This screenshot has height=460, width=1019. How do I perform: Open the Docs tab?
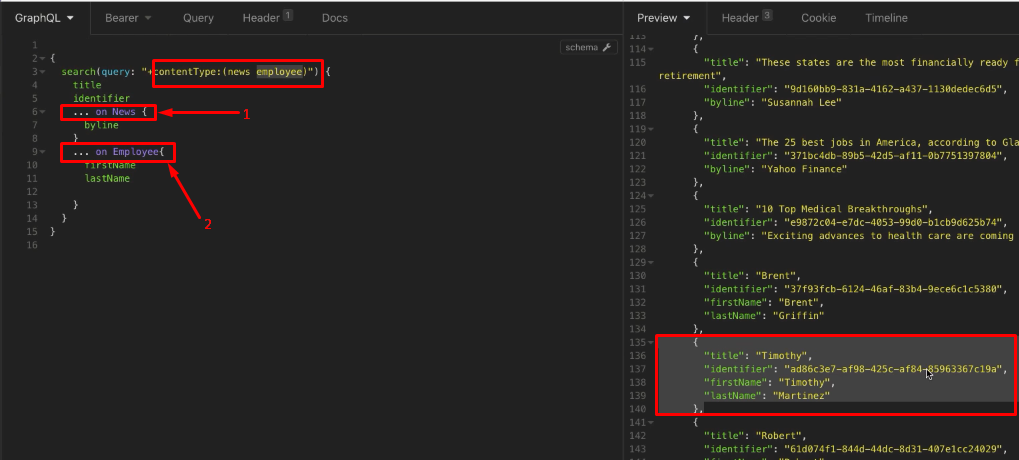[x=335, y=18]
